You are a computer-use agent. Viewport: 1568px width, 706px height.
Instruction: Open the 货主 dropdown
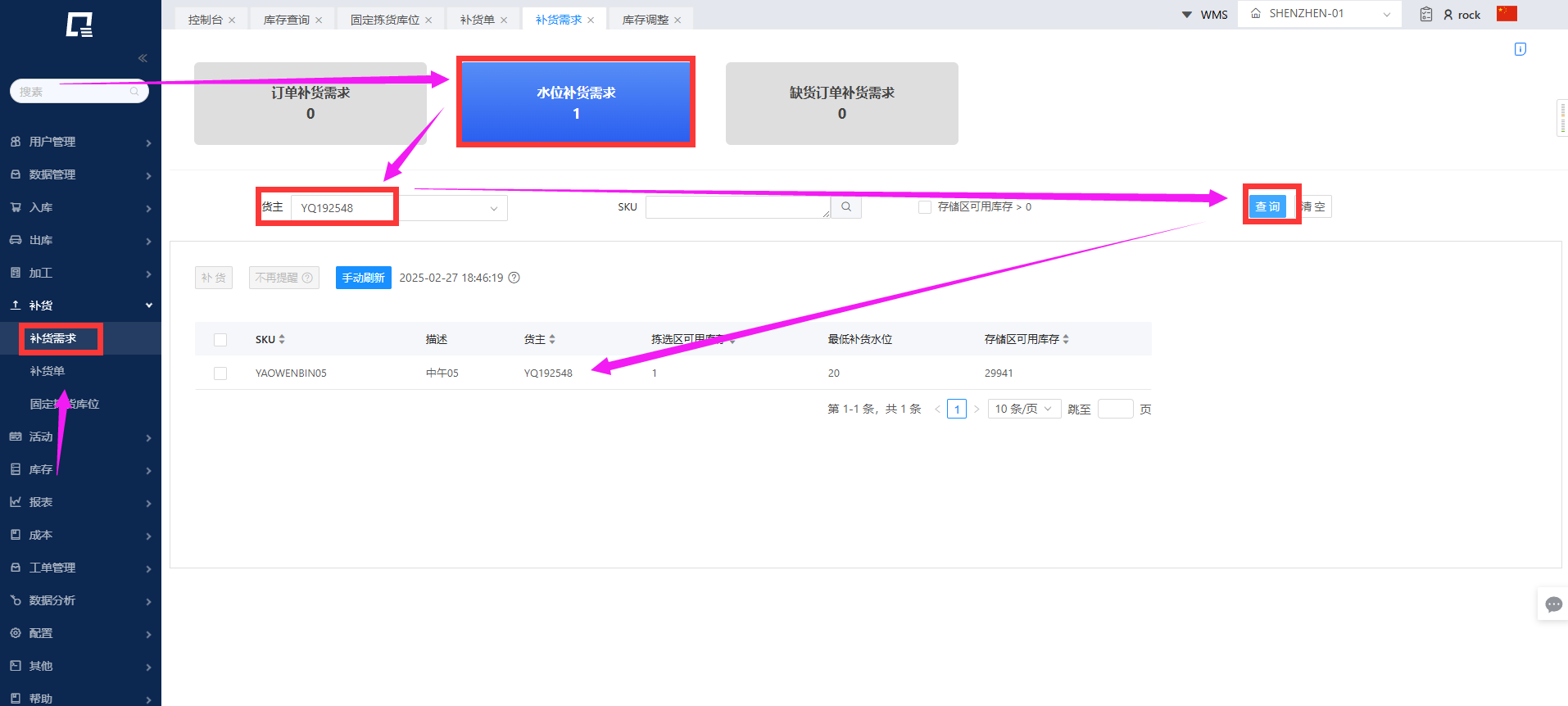[399, 208]
